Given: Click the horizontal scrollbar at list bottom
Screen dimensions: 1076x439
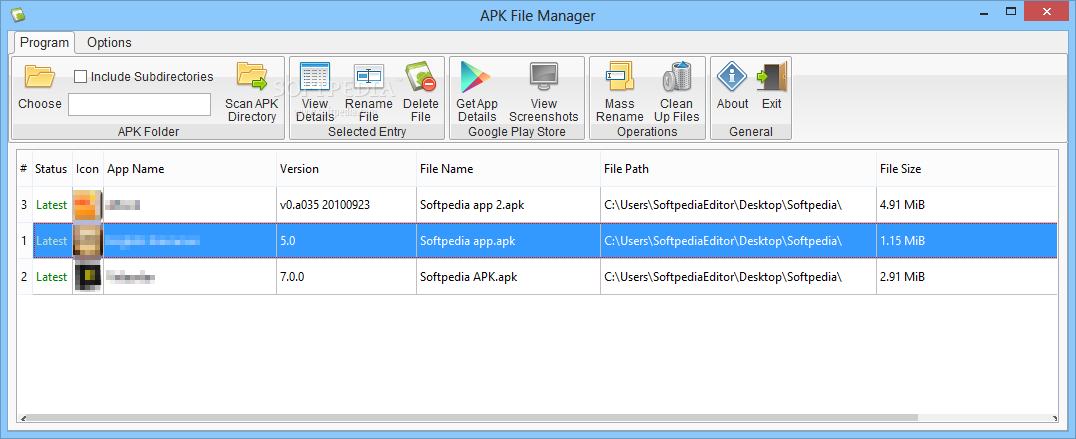Looking at the screenshot, I should 468,417.
